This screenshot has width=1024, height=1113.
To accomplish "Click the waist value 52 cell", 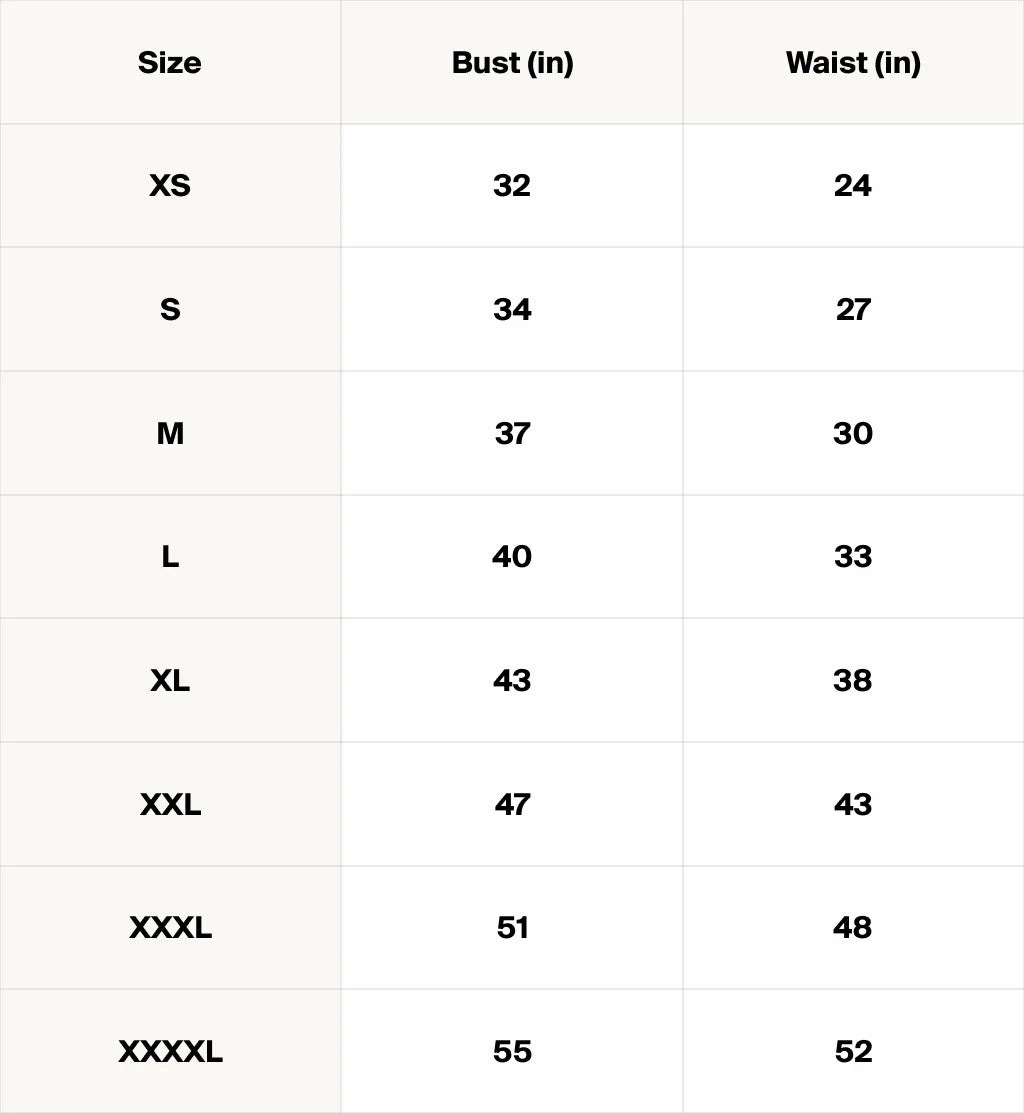I will 853,1051.
